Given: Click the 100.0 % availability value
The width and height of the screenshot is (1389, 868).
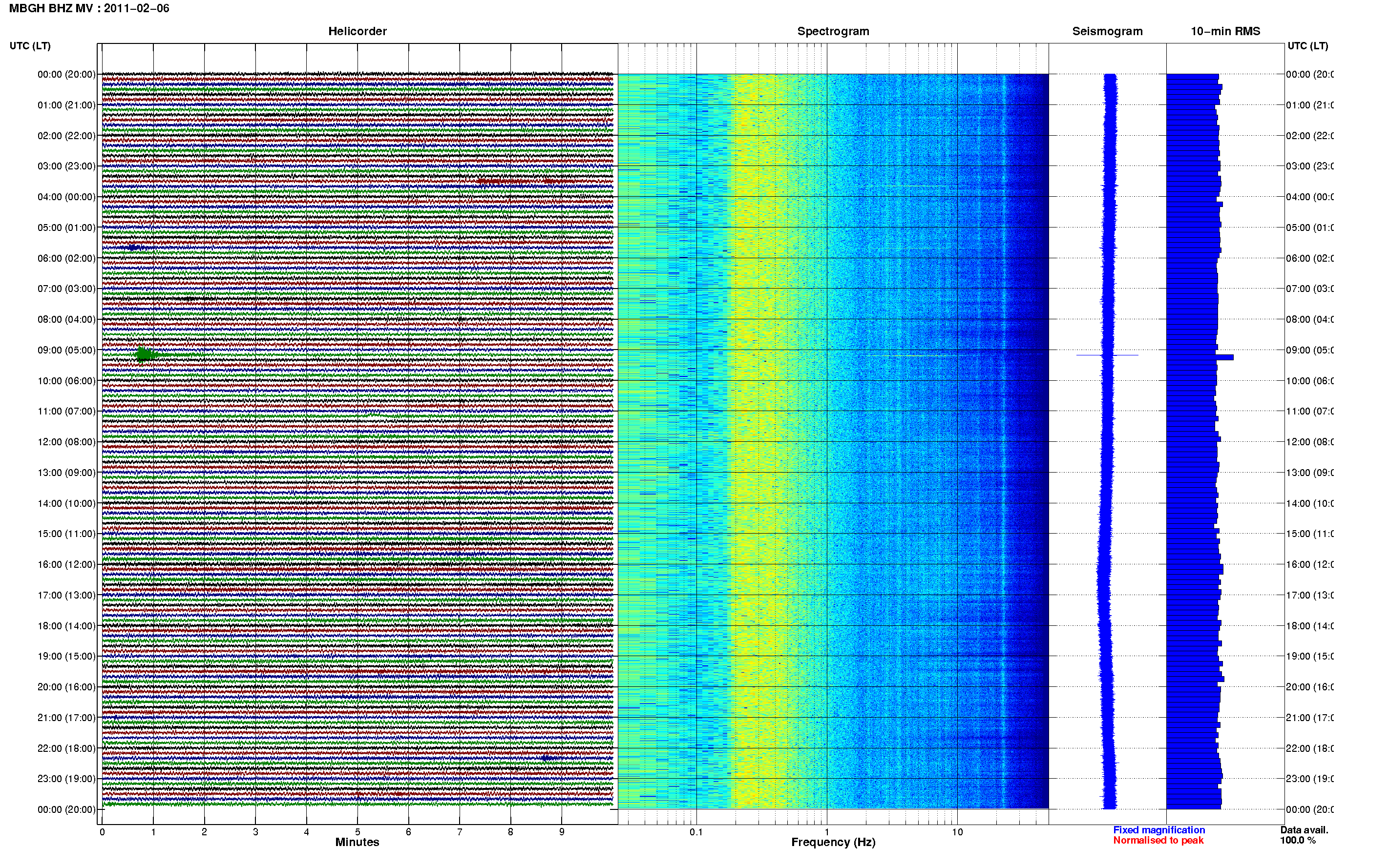Looking at the screenshot, I should tap(1298, 841).
